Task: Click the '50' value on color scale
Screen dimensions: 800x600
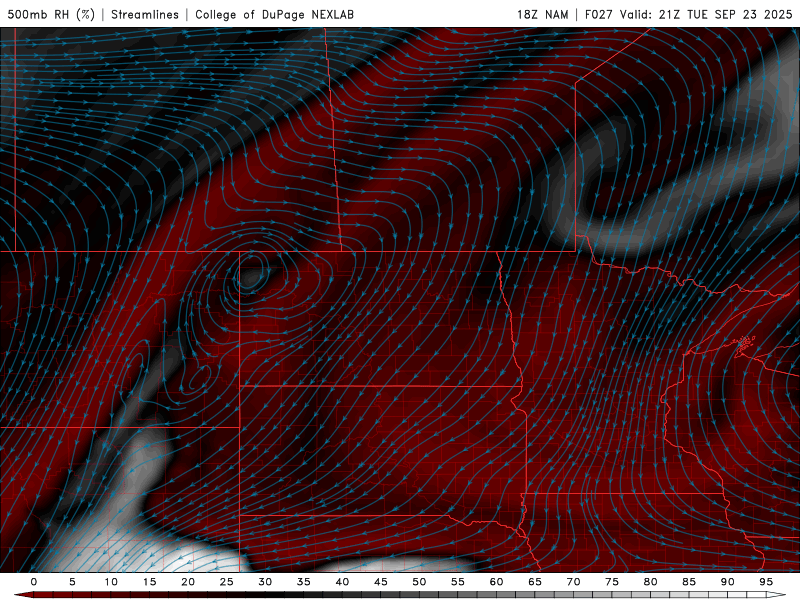Action: [419, 582]
